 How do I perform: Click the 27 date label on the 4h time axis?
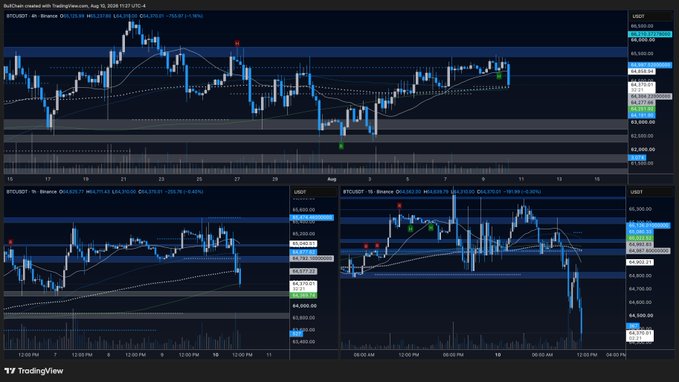pyautogui.click(x=237, y=179)
